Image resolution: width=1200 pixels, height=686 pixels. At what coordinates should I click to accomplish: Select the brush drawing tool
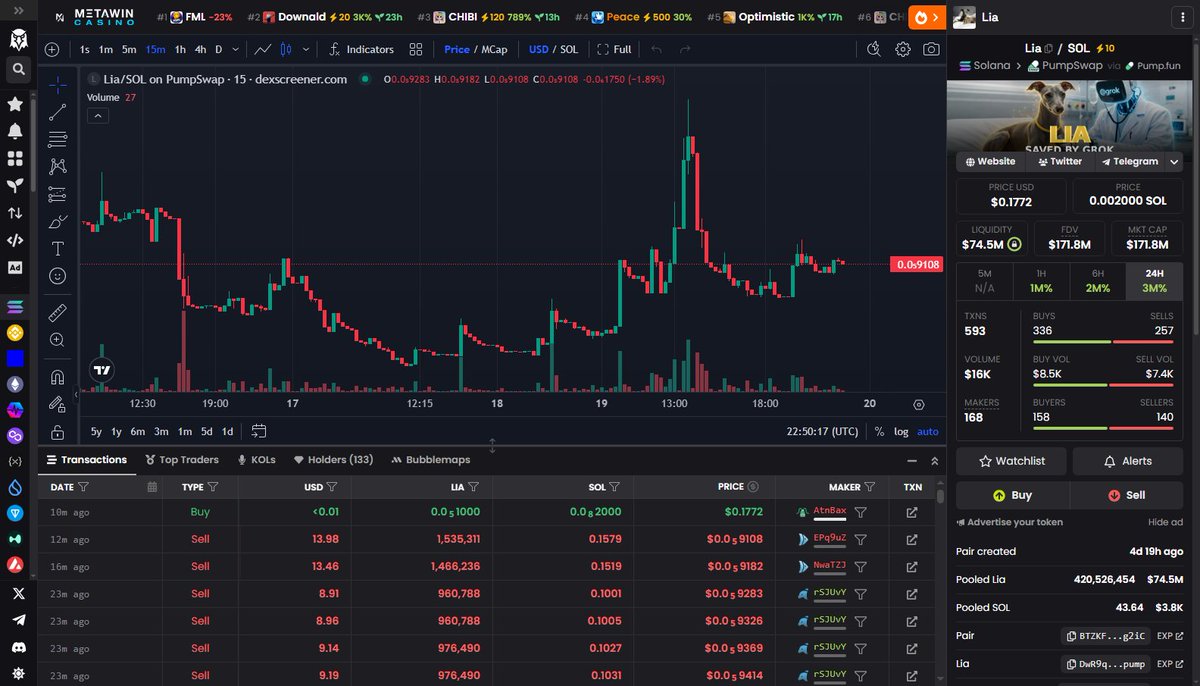coord(58,221)
